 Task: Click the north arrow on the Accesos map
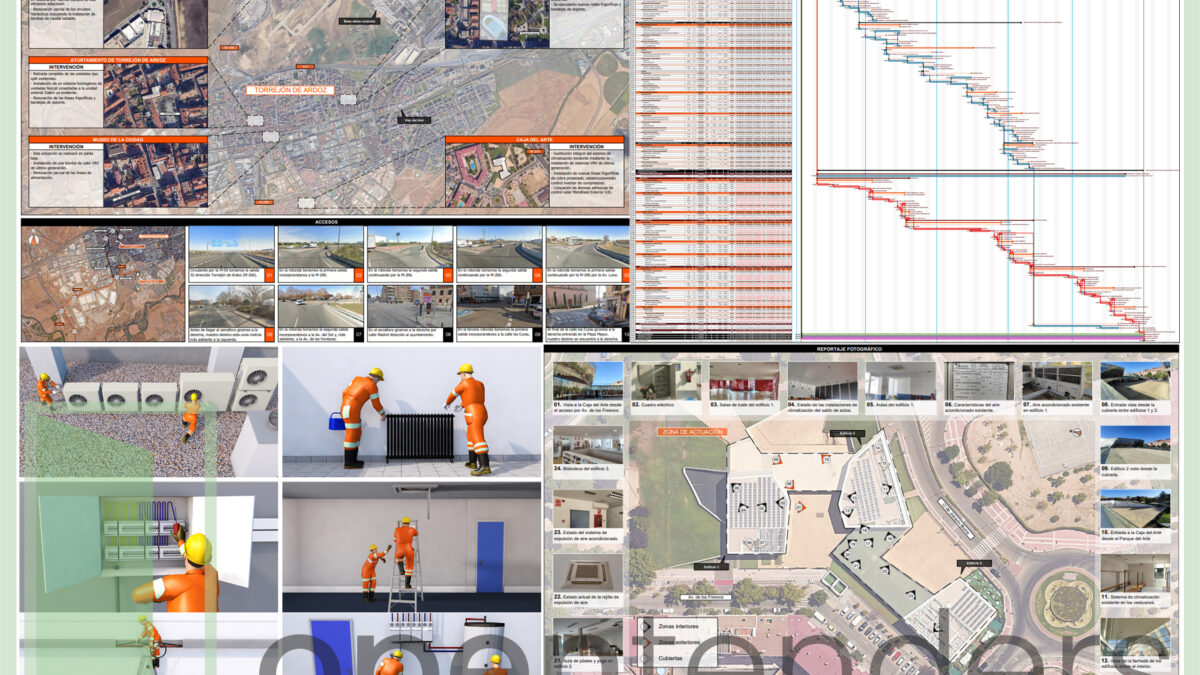tap(32, 237)
